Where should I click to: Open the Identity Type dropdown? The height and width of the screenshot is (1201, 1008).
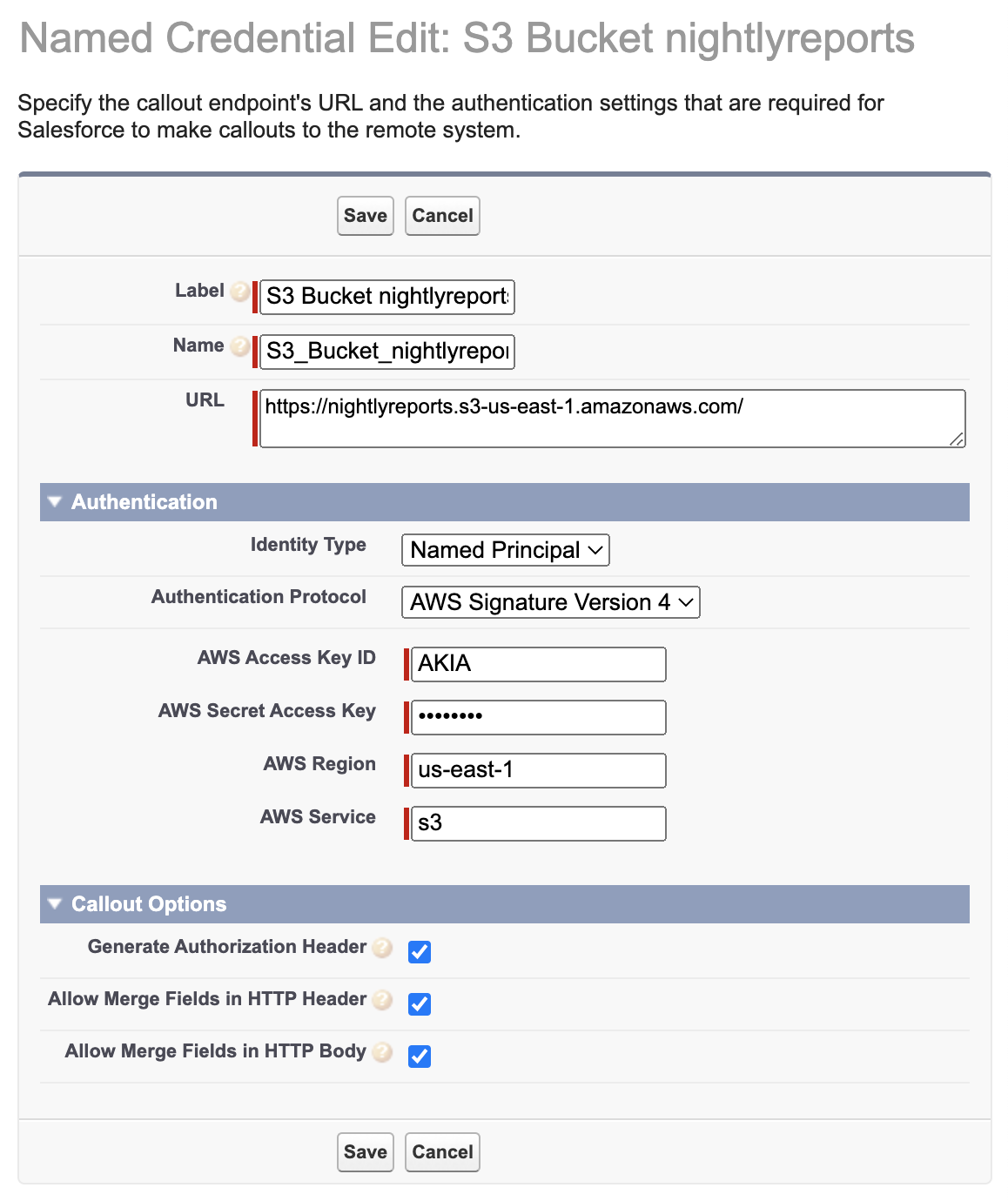coord(505,550)
